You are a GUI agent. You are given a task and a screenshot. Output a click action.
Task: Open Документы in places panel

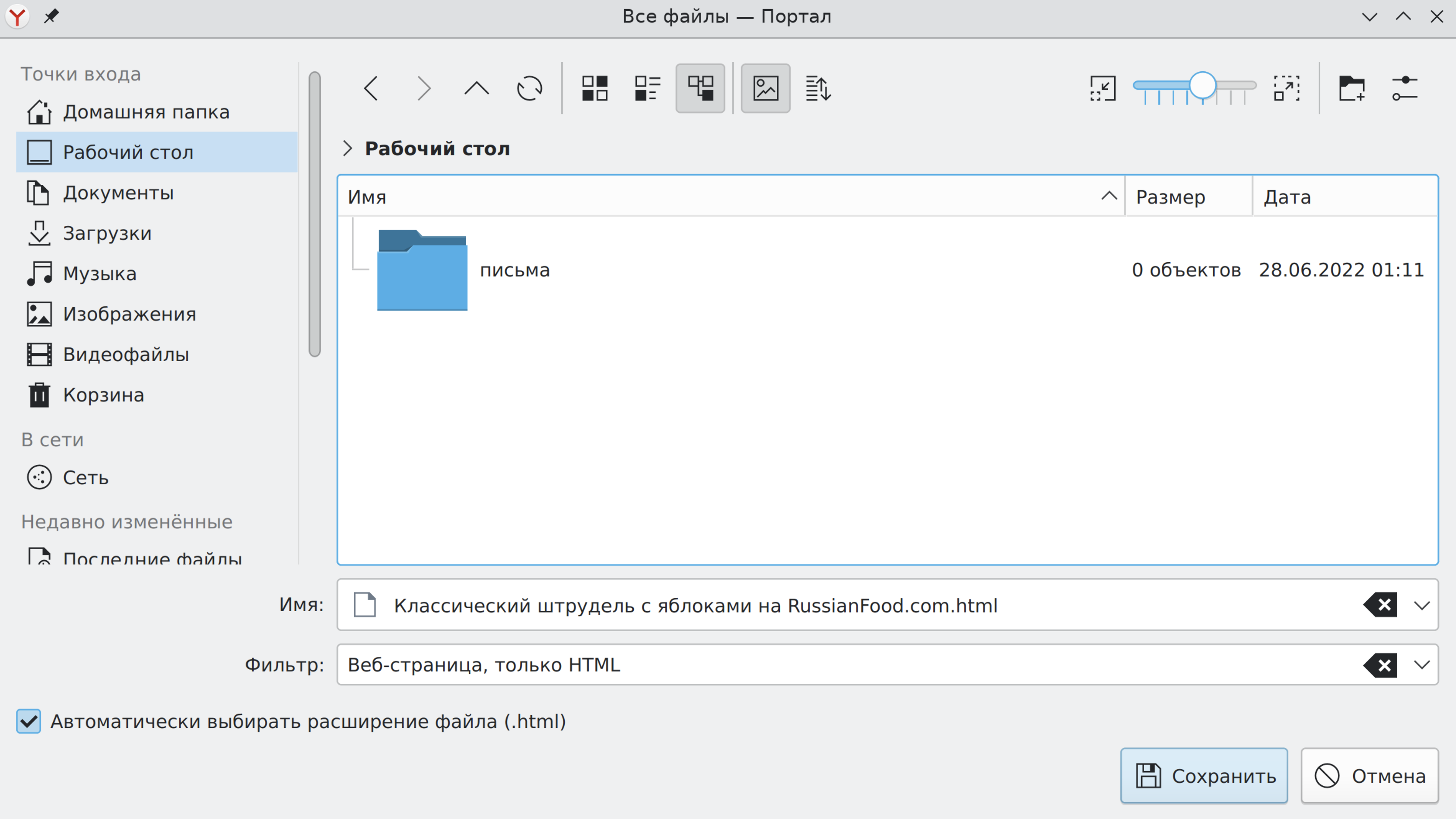[156, 193]
